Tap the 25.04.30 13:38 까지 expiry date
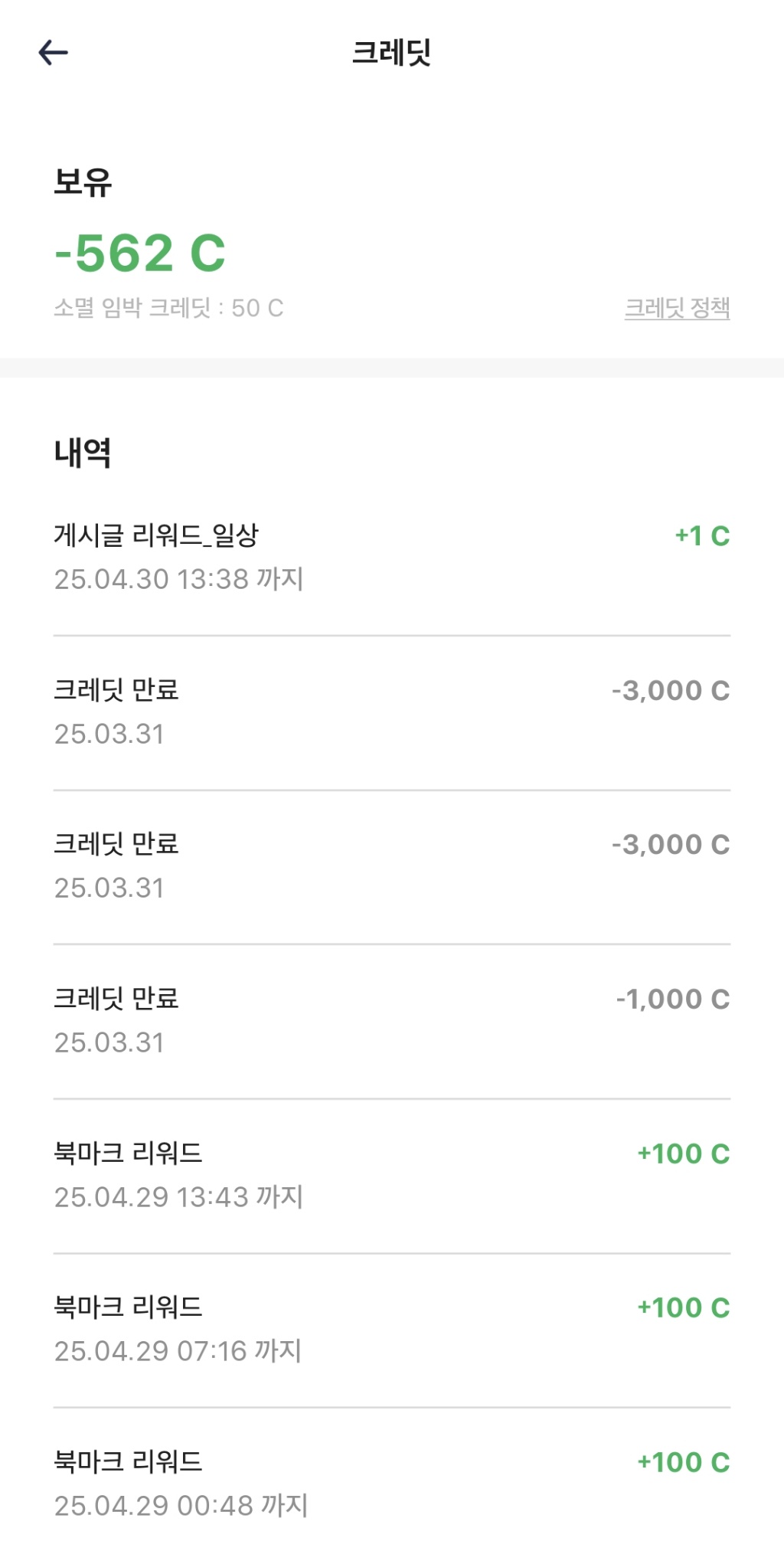The width and height of the screenshot is (784, 1551). point(178,579)
